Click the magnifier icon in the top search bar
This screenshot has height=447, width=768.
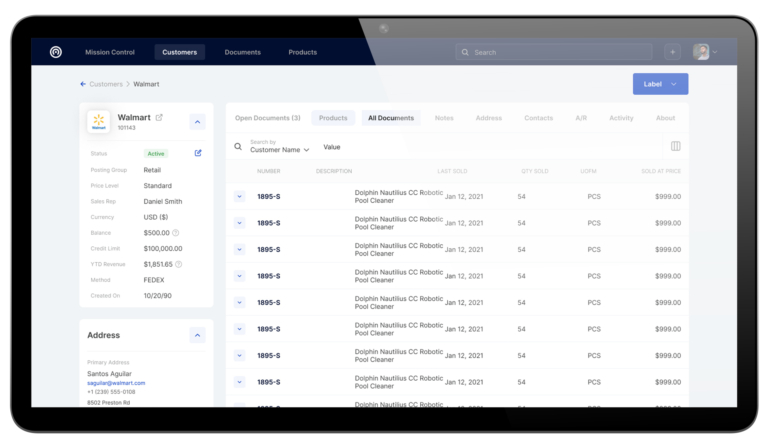465,52
